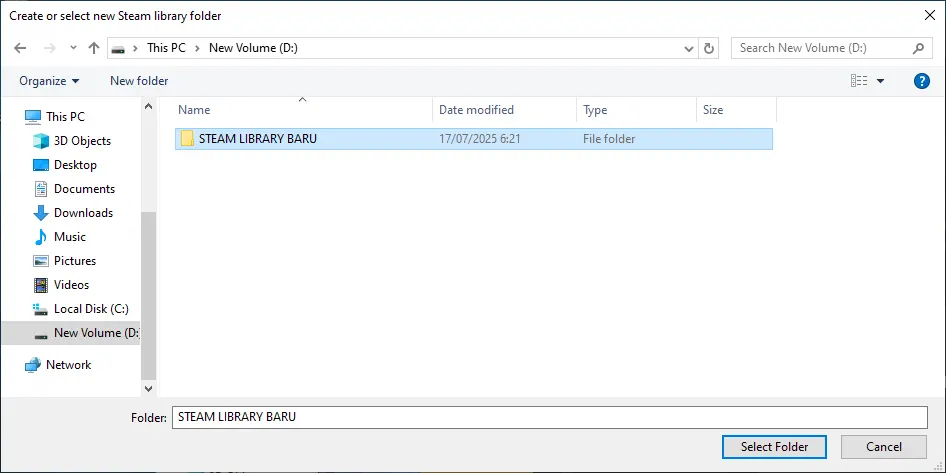Click New folder in the toolbar
The height and width of the screenshot is (473, 946).
pyautogui.click(x=139, y=81)
